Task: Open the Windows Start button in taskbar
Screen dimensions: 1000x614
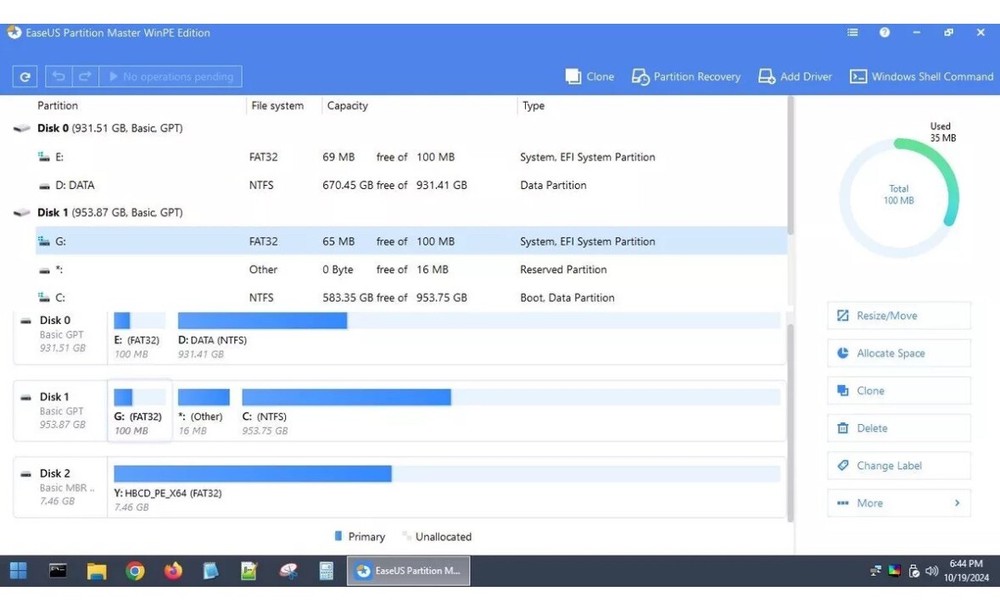Action: point(18,571)
